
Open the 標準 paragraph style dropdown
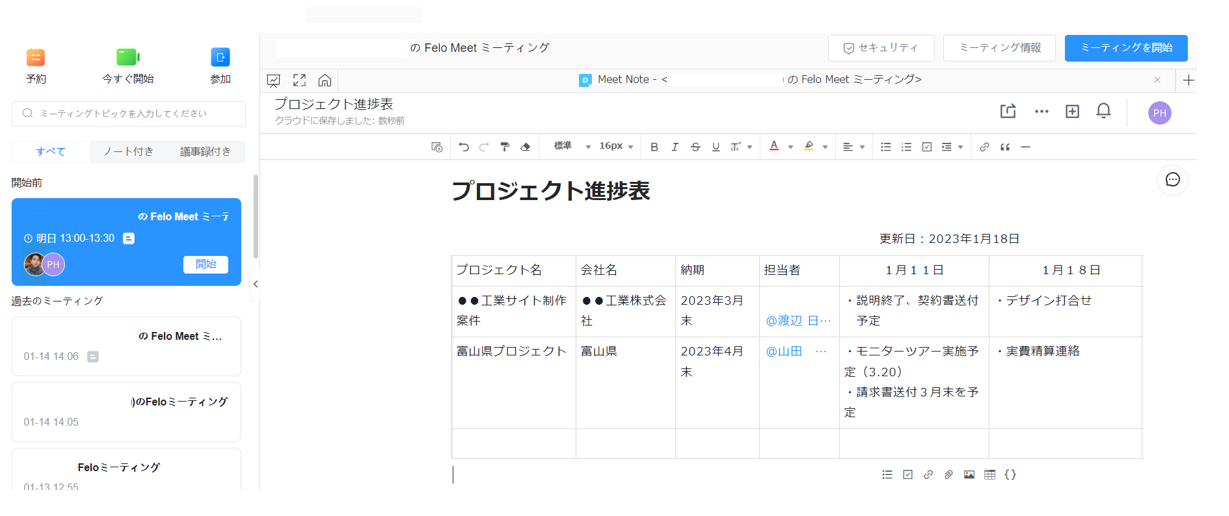click(x=571, y=147)
